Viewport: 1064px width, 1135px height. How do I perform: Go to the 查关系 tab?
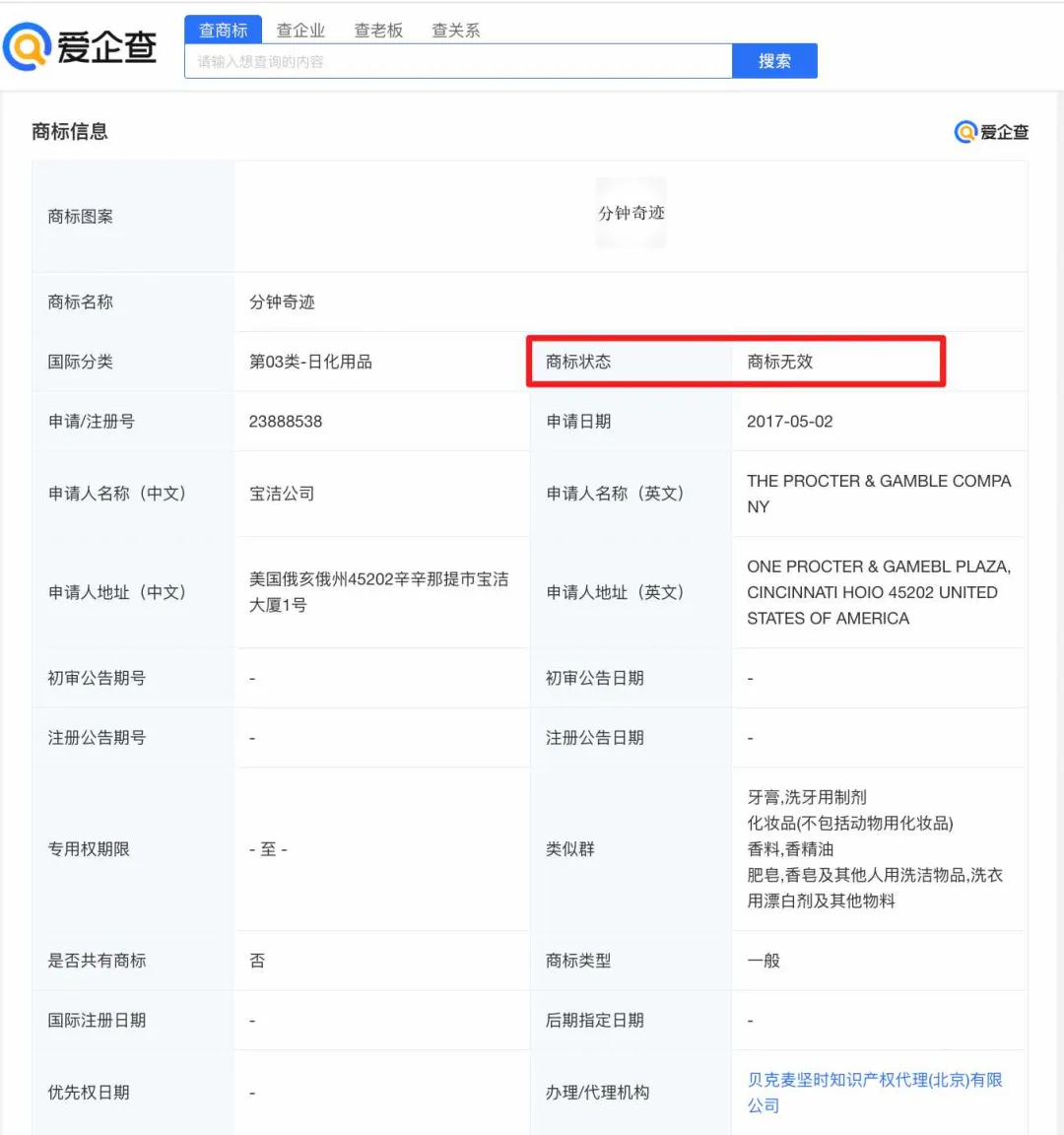(455, 31)
